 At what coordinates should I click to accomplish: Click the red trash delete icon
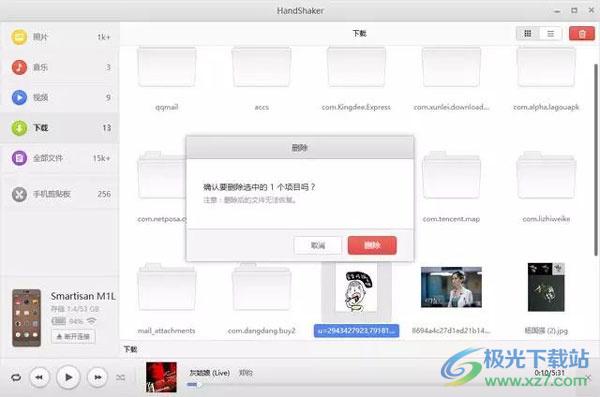tap(582, 34)
